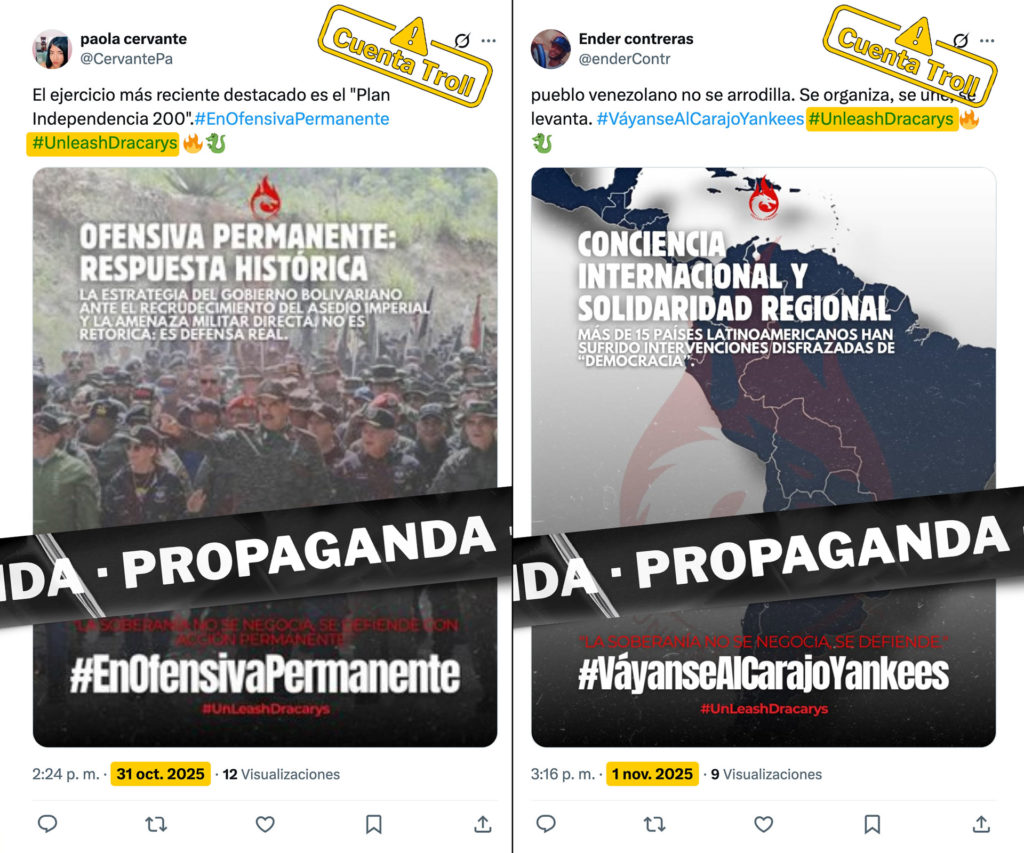
Task: Open the 31 oct. 2025 timestamp
Action: coord(161,774)
